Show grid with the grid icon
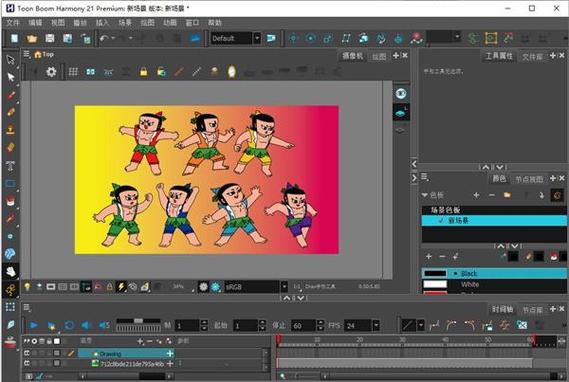Screen dimensions: 569x382 [x=73, y=72]
